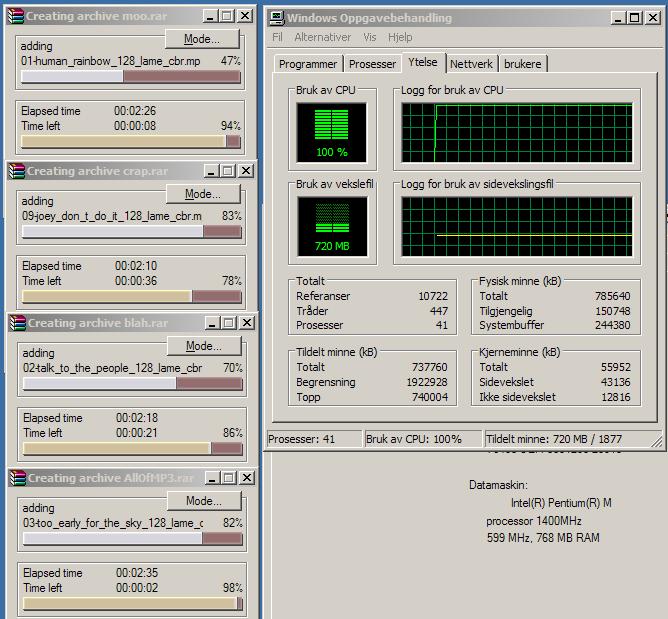This screenshot has width=668, height=619.
Task: Click crap.rar total progress bar at 78%
Action: tap(131, 297)
